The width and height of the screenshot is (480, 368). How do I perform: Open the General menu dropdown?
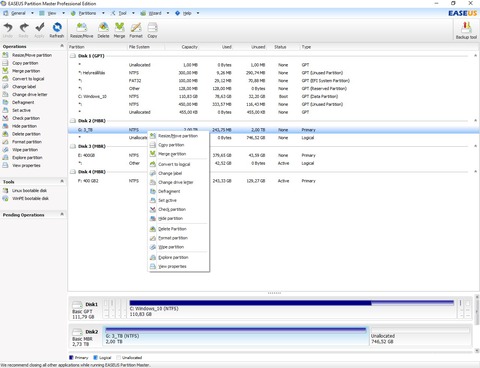point(32,13)
